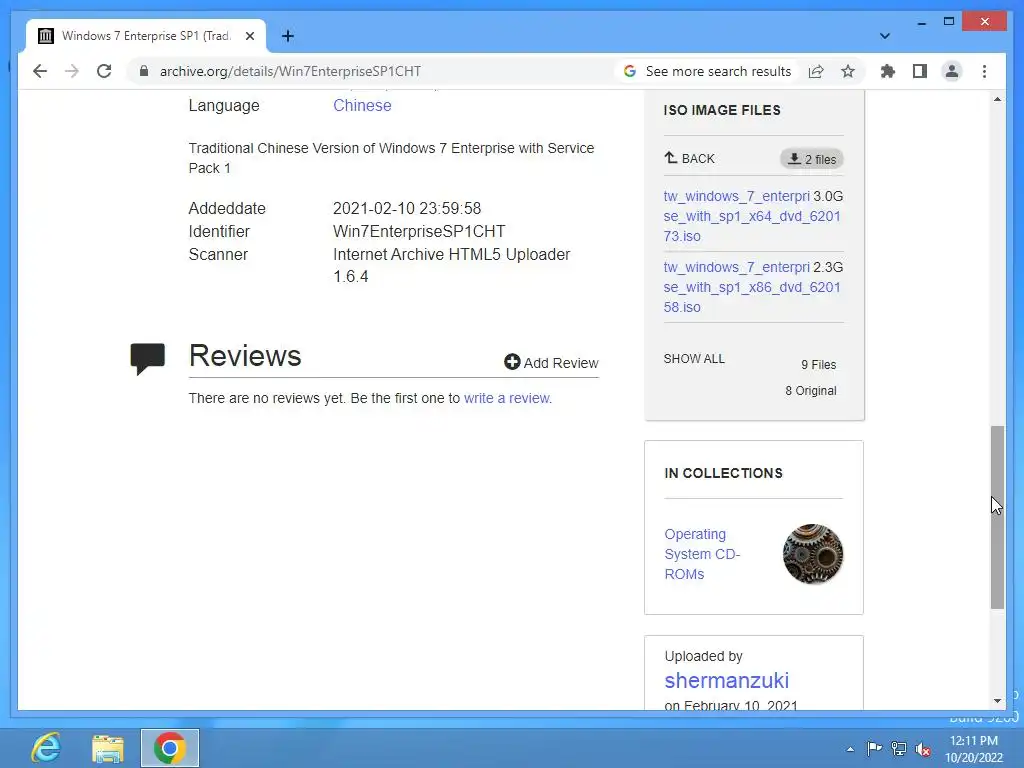
Task: Click the forward navigation arrow
Action: [x=72, y=71]
